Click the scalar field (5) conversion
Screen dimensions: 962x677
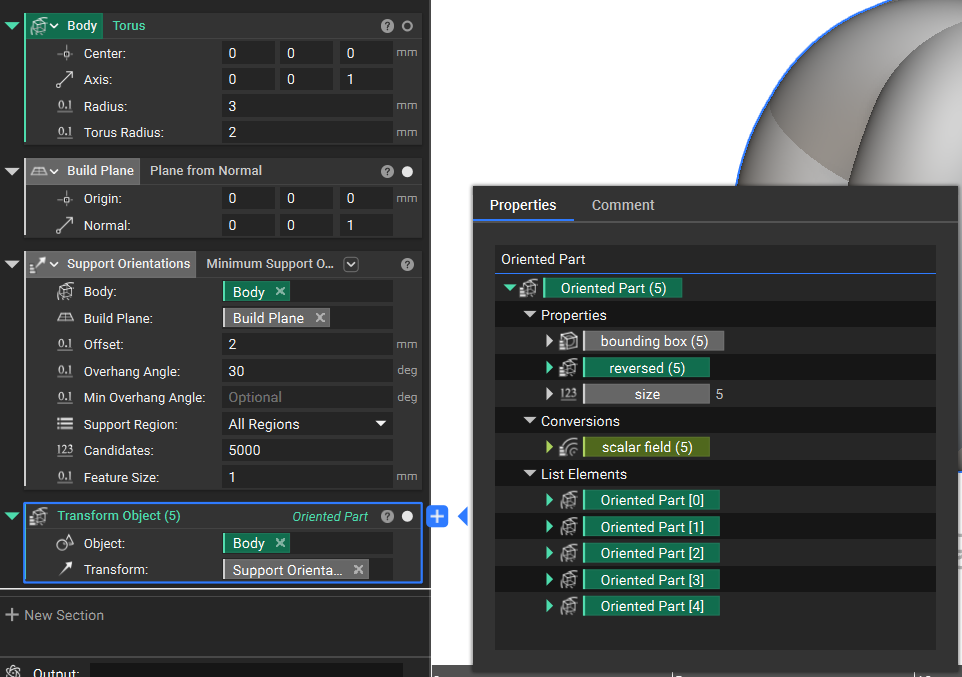(x=646, y=447)
